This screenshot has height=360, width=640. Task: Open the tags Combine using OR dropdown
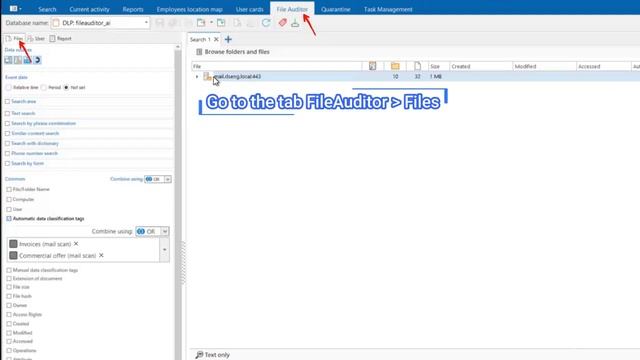click(164, 231)
